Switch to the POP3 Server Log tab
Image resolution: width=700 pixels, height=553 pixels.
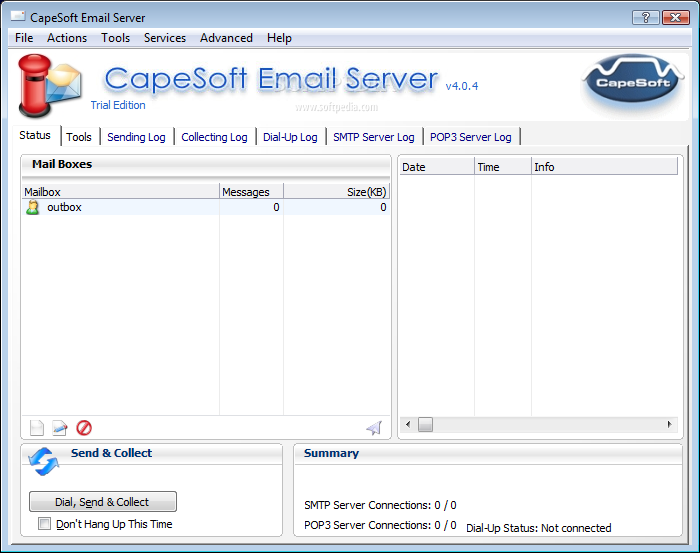coord(471,137)
